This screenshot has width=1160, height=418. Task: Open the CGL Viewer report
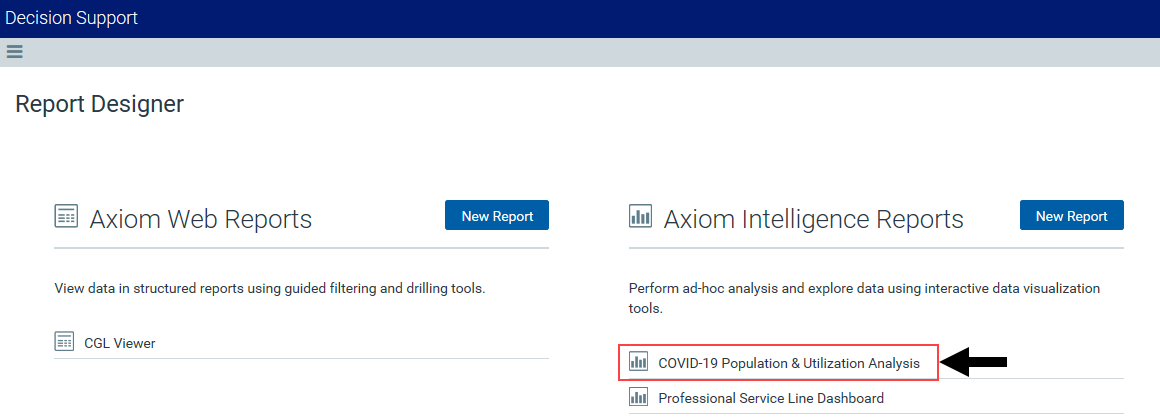pos(120,343)
